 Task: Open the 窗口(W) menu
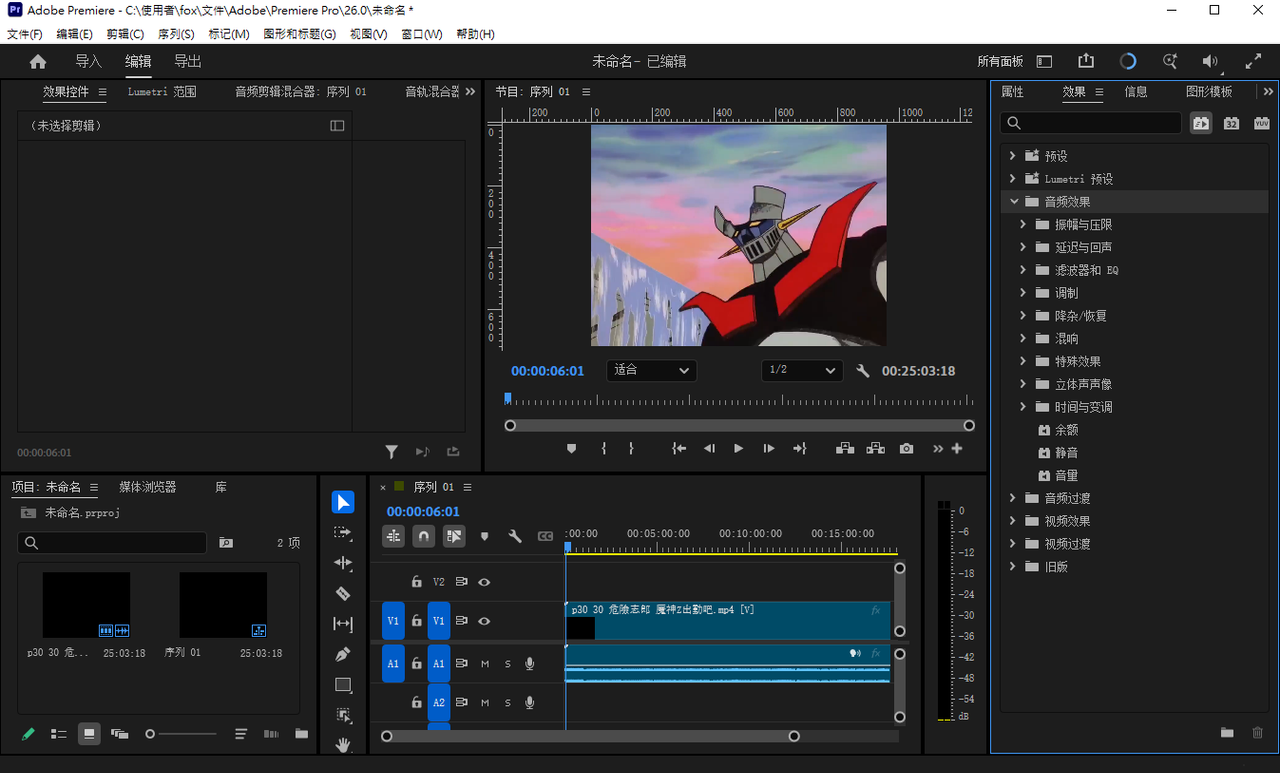pyautogui.click(x=421, y=34)
